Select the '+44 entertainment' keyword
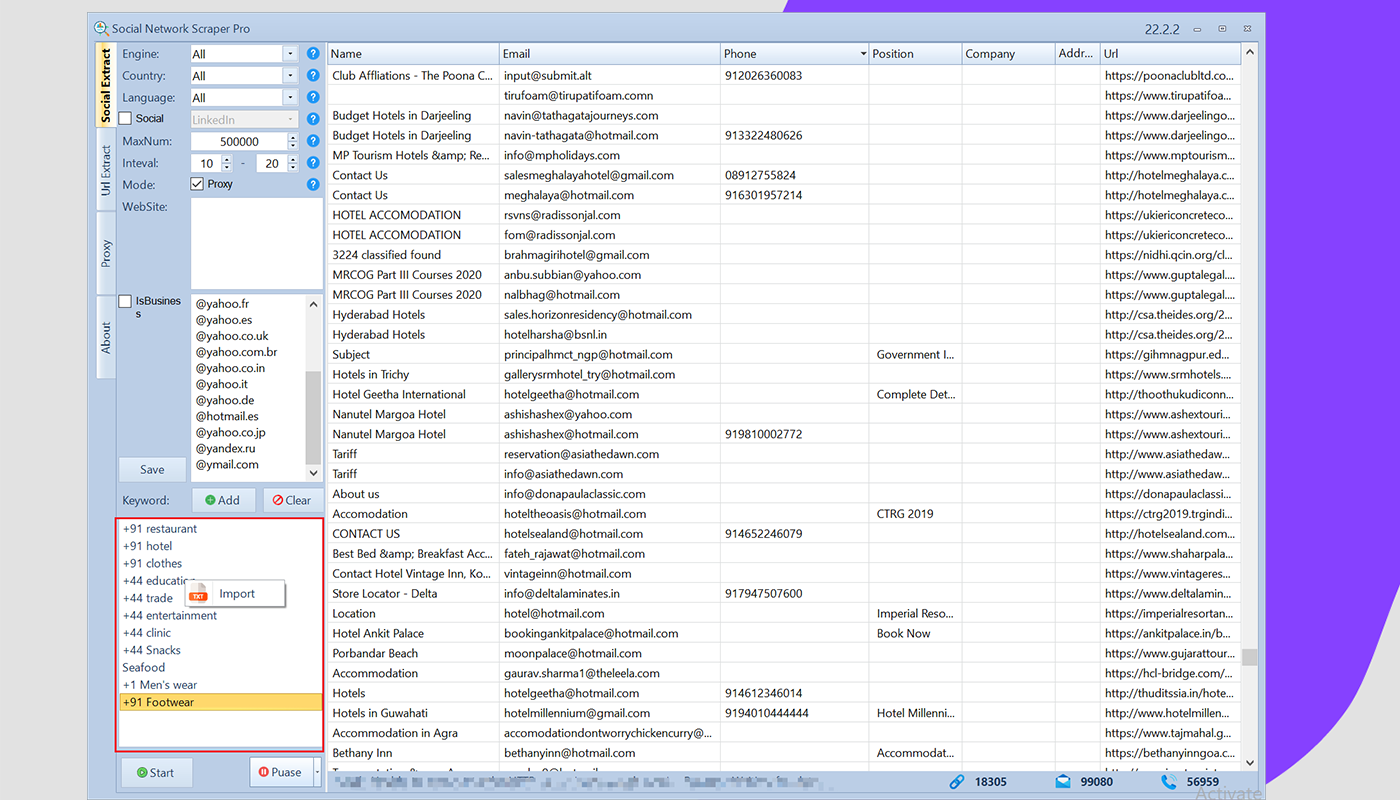1400x800 pixels. click(x=169, y=616)
